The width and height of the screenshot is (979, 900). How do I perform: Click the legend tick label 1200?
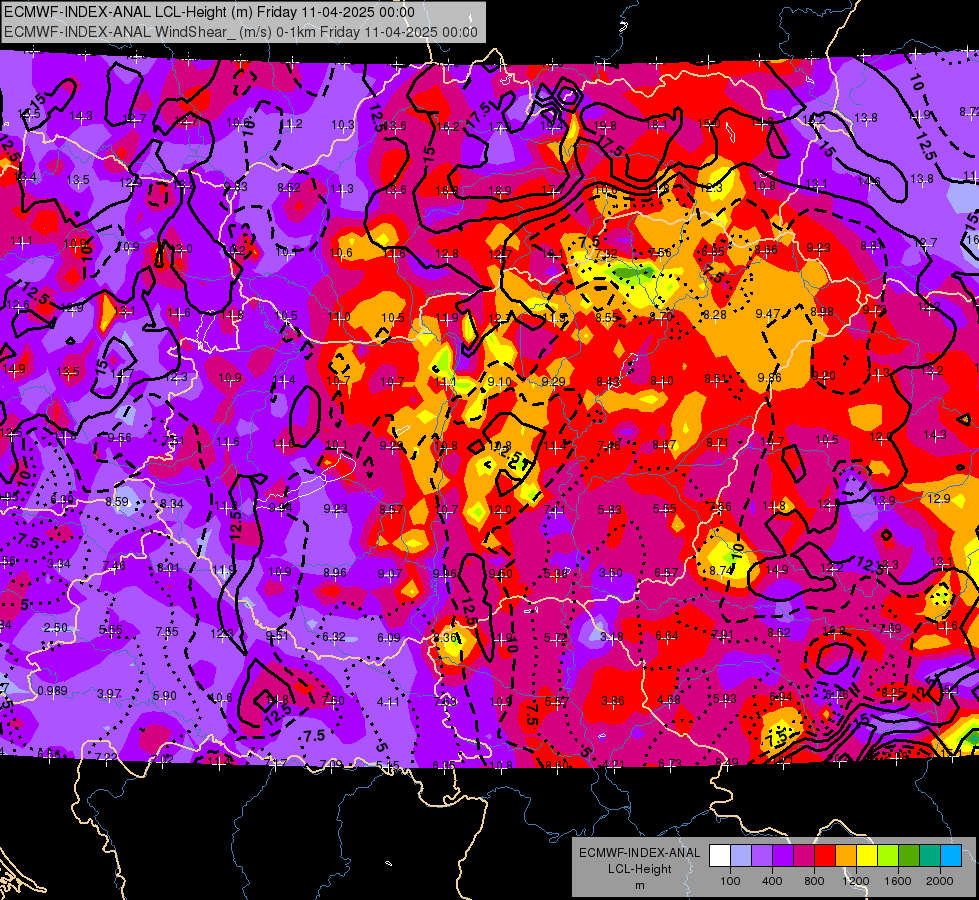point(856,881)
